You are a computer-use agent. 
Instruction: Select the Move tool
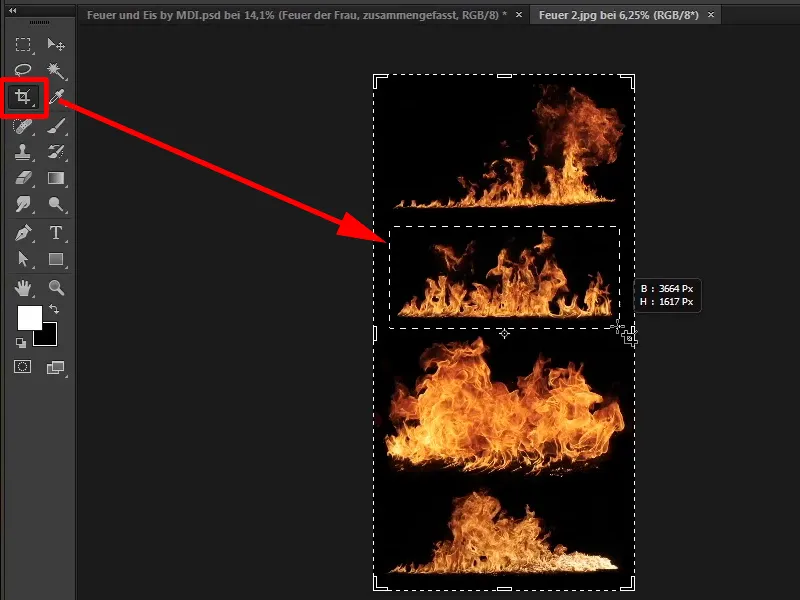pyautogui.click(x=57, y=46)
